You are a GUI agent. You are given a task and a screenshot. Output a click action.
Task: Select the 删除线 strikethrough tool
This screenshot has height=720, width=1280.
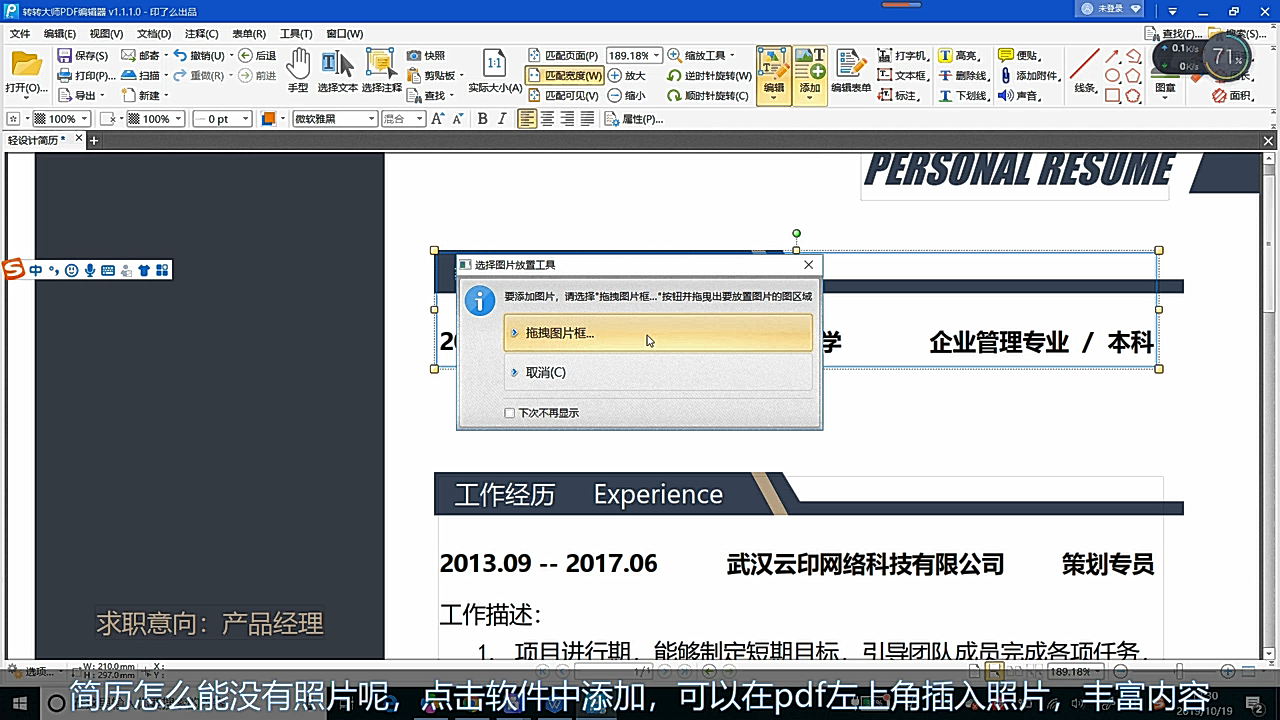pyautogui.click(x=963, y=76)
